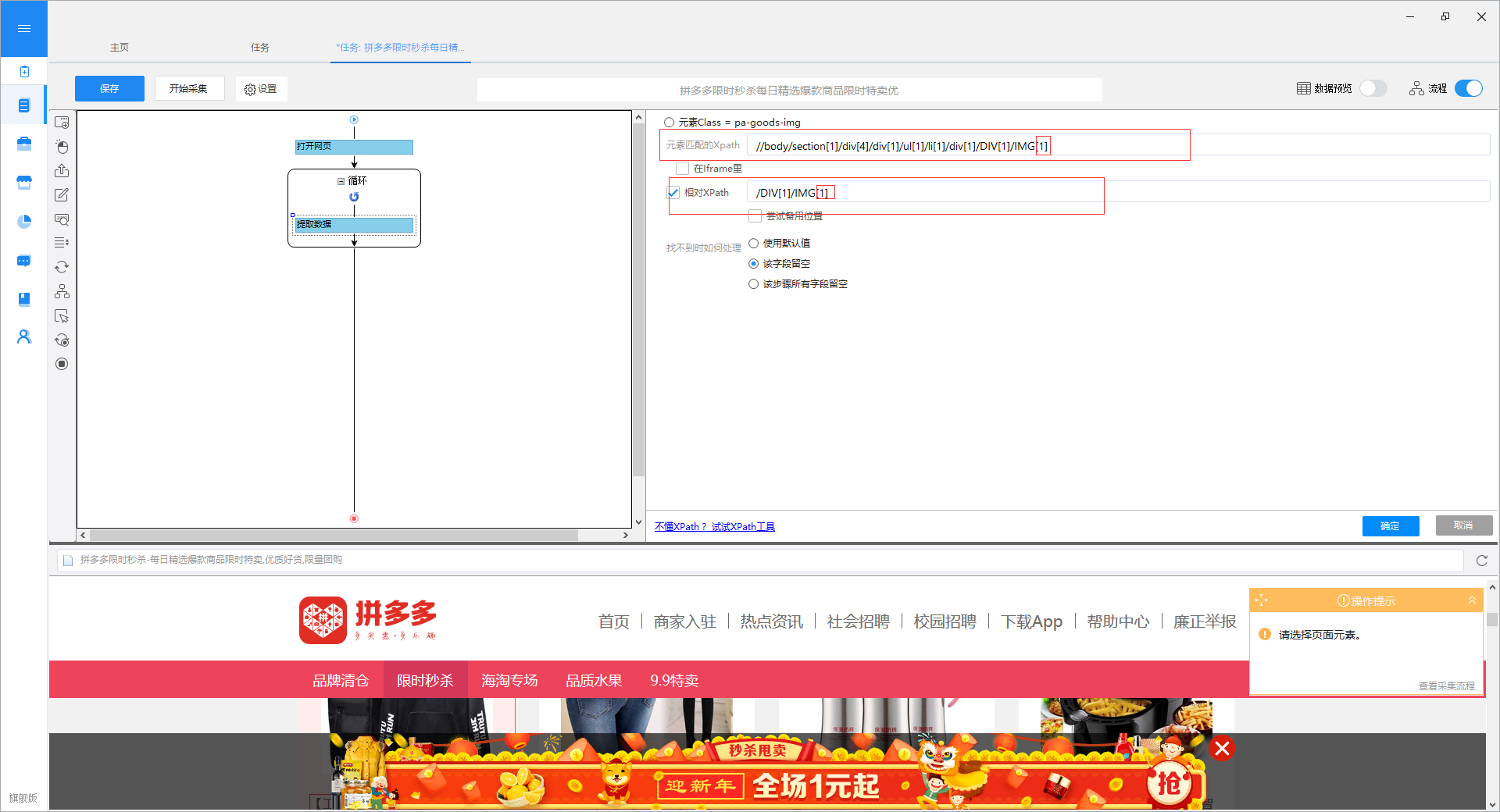
Task: Open the 限时秒杀 page tab
Action: [x=425, y=680]
